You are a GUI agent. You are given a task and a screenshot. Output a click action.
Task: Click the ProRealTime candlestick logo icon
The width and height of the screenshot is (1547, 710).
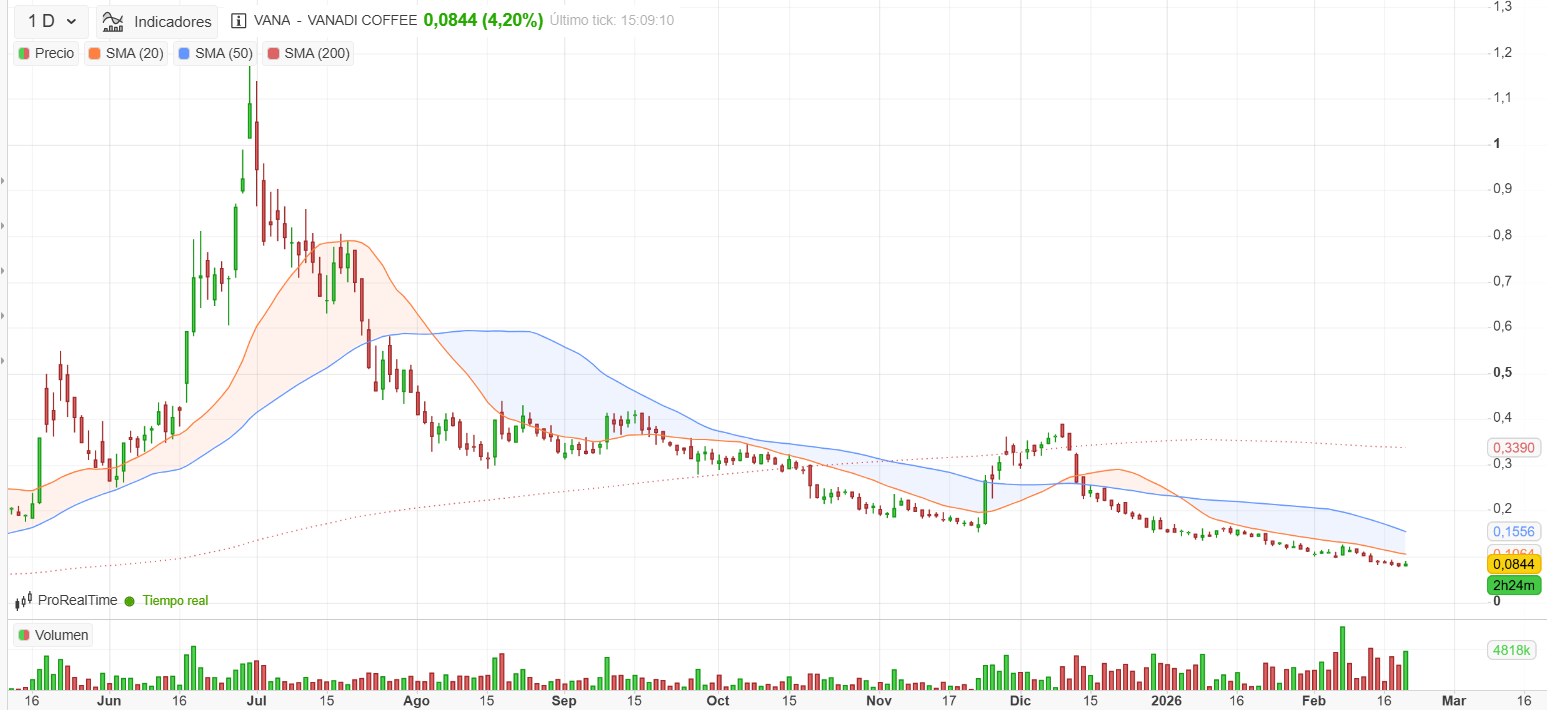pos(23,600)
